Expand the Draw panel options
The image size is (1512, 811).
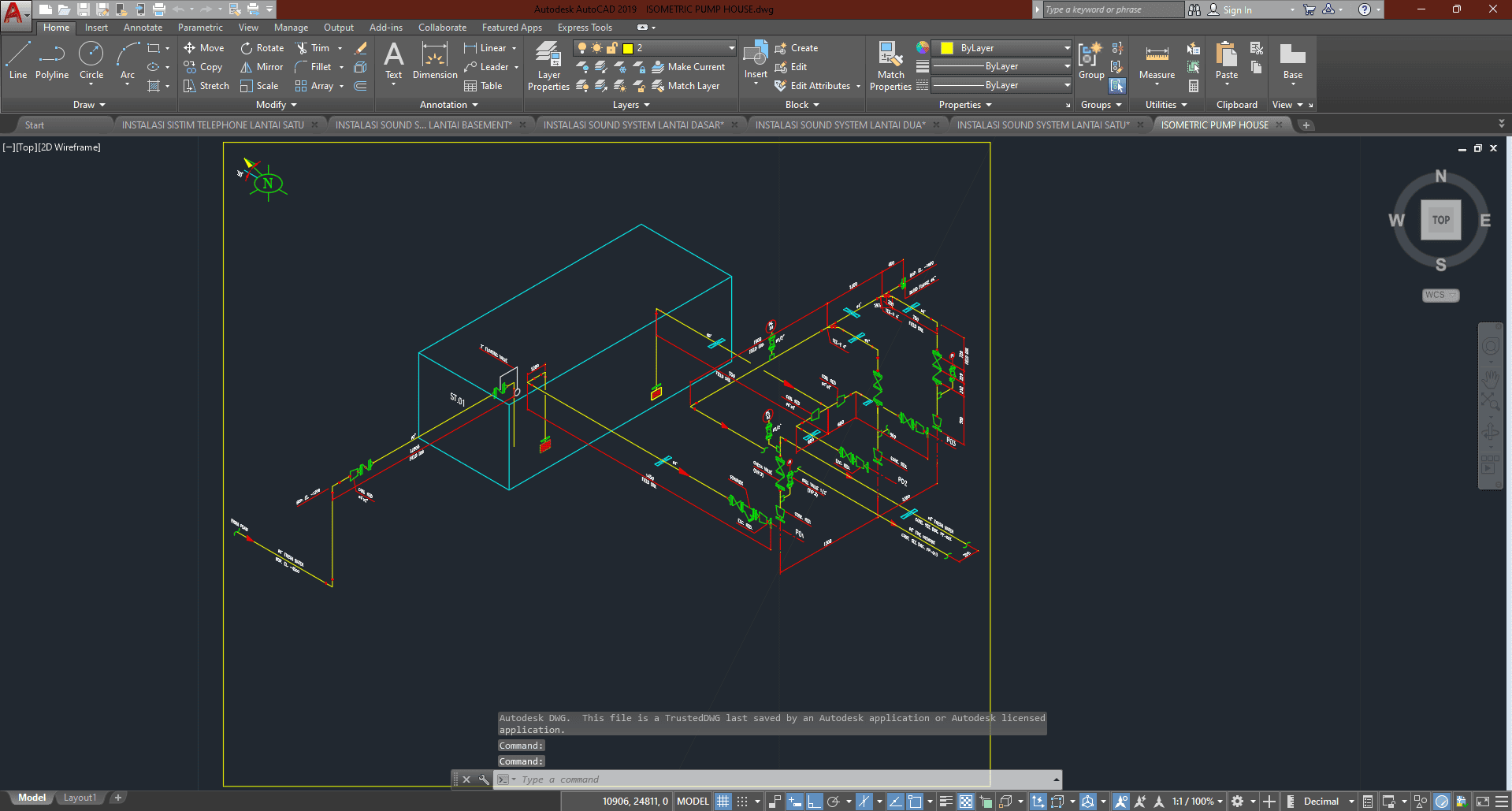(89, 105)
